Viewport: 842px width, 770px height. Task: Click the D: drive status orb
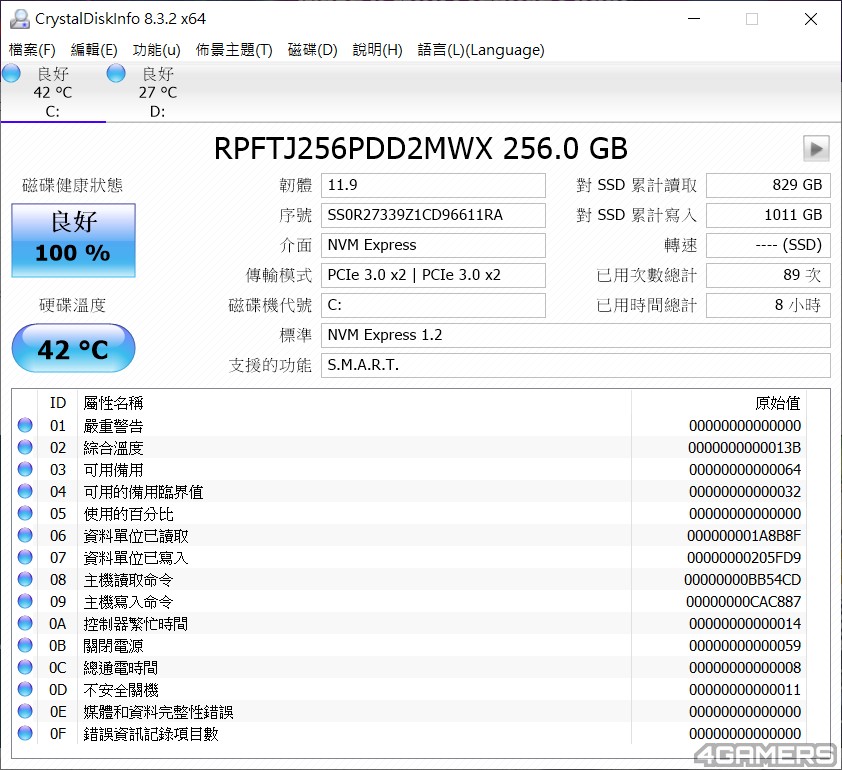[116, 74]
